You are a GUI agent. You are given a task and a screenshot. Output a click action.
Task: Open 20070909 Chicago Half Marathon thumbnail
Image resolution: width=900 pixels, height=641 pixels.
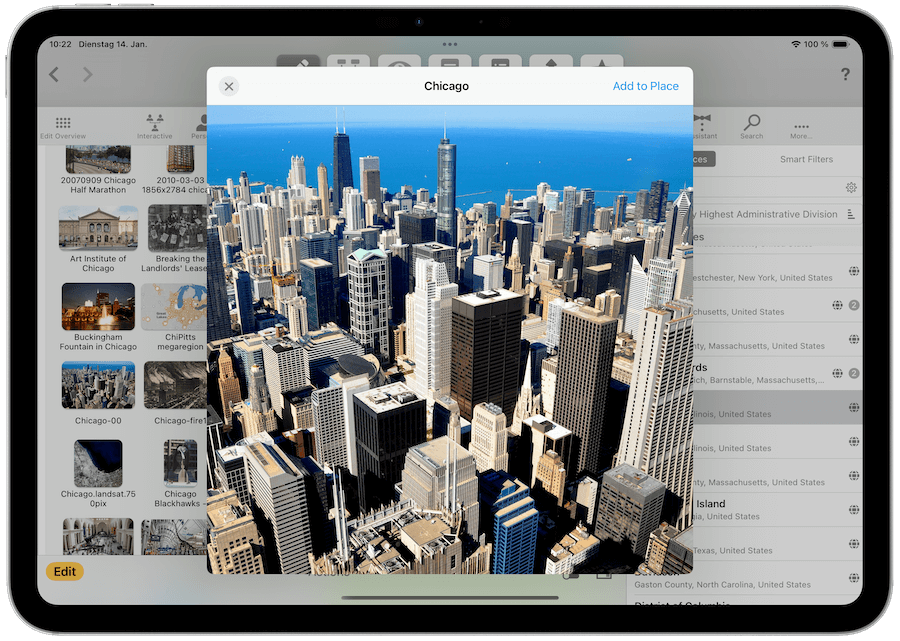click(x=98, y=159)
